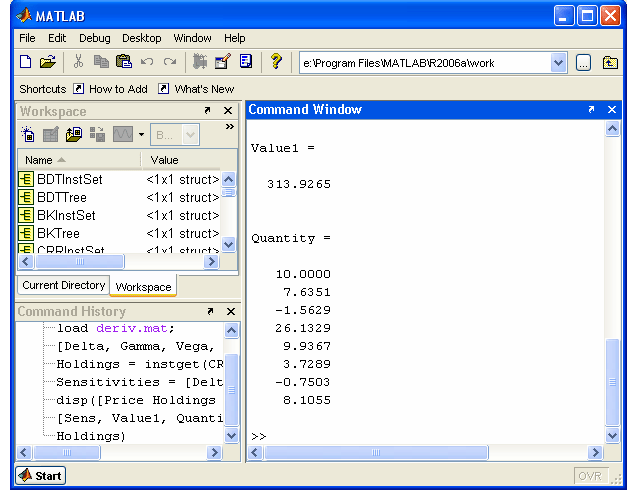This screenshot has height=493, width=631.
Task: Create new variable in Workspace toolbar
Action: pos(28,134)
